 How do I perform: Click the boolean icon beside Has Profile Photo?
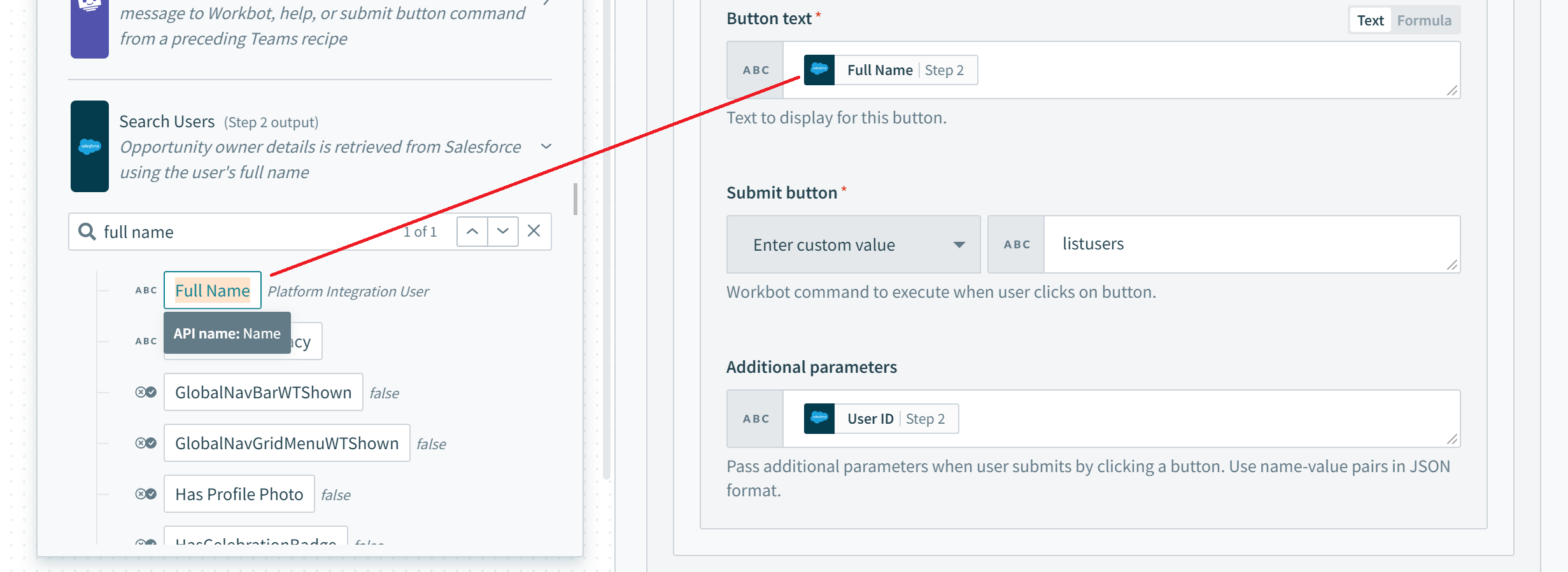tap(146, 494)
